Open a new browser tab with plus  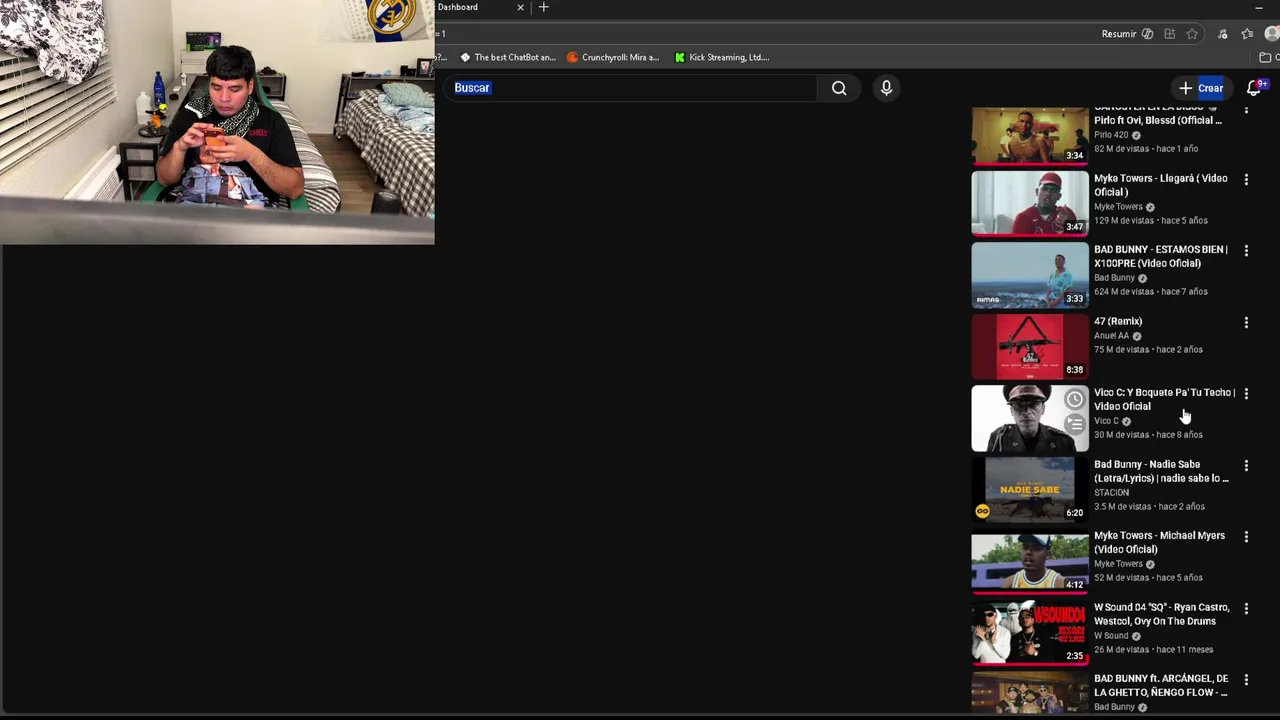coord(543,7)
